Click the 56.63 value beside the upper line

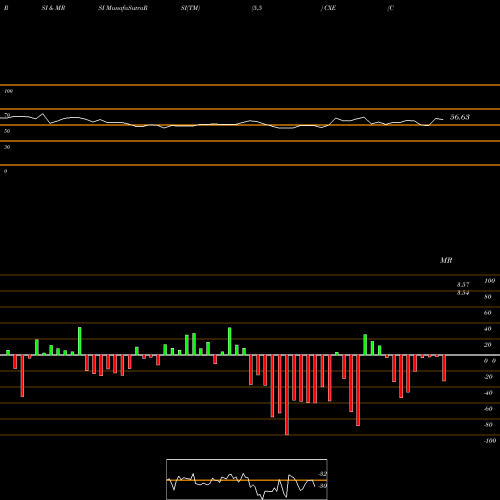460,117
